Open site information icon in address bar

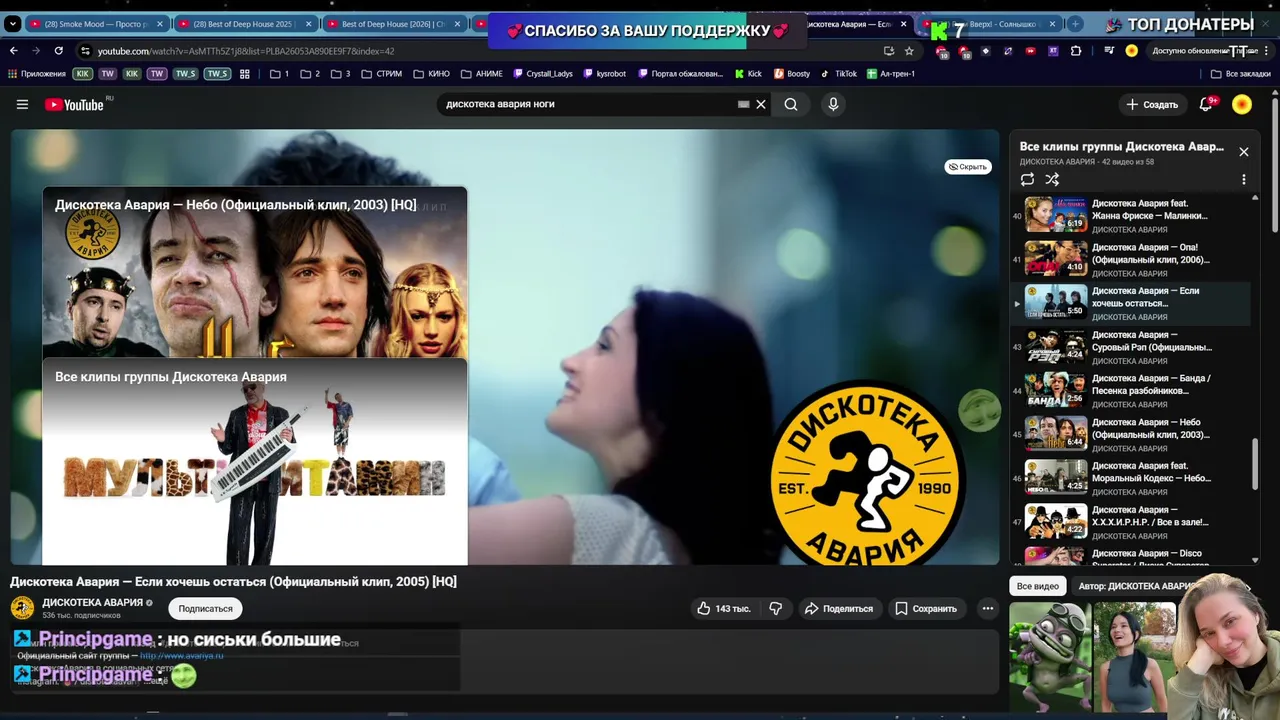85,51
